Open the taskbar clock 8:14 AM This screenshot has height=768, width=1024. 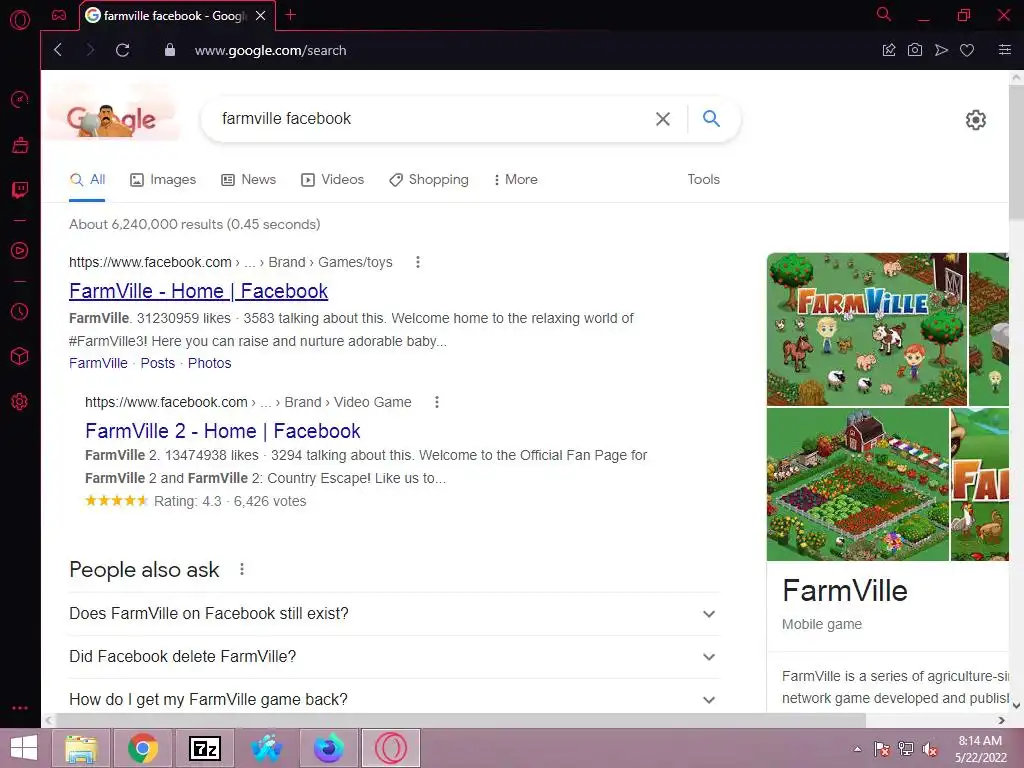pyautogui.click(x=980, y=749)
